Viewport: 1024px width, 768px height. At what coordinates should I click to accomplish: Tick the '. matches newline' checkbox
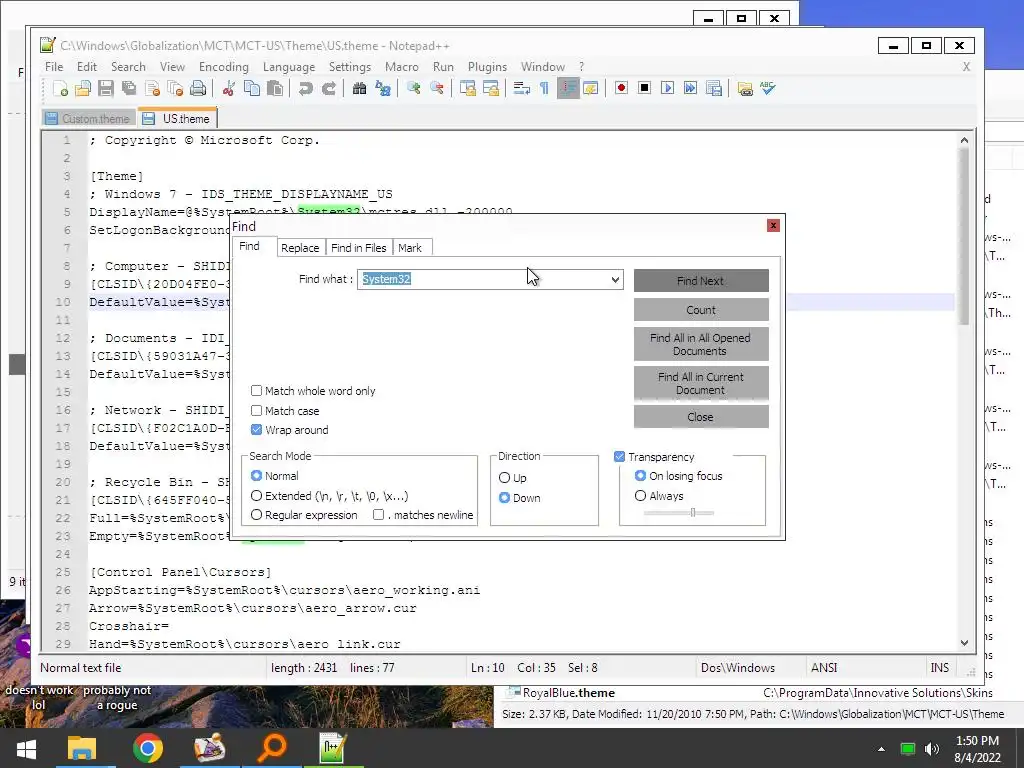click(379, 515)
